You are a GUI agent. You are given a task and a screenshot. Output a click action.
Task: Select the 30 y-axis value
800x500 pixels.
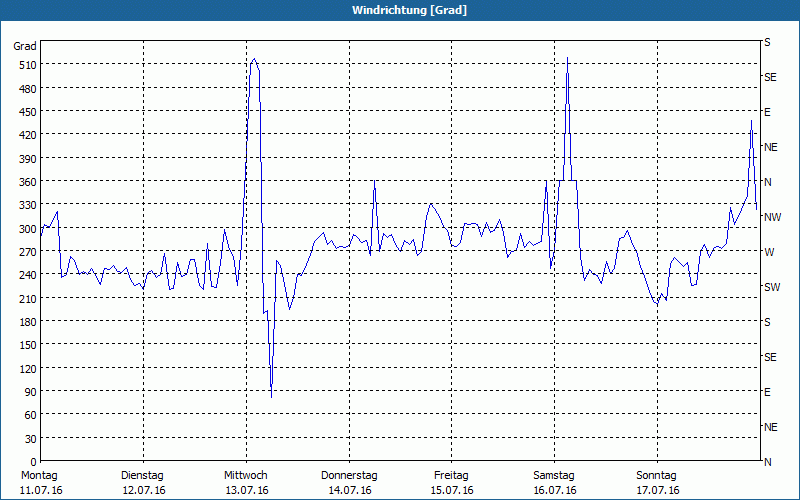pos(31,439)
